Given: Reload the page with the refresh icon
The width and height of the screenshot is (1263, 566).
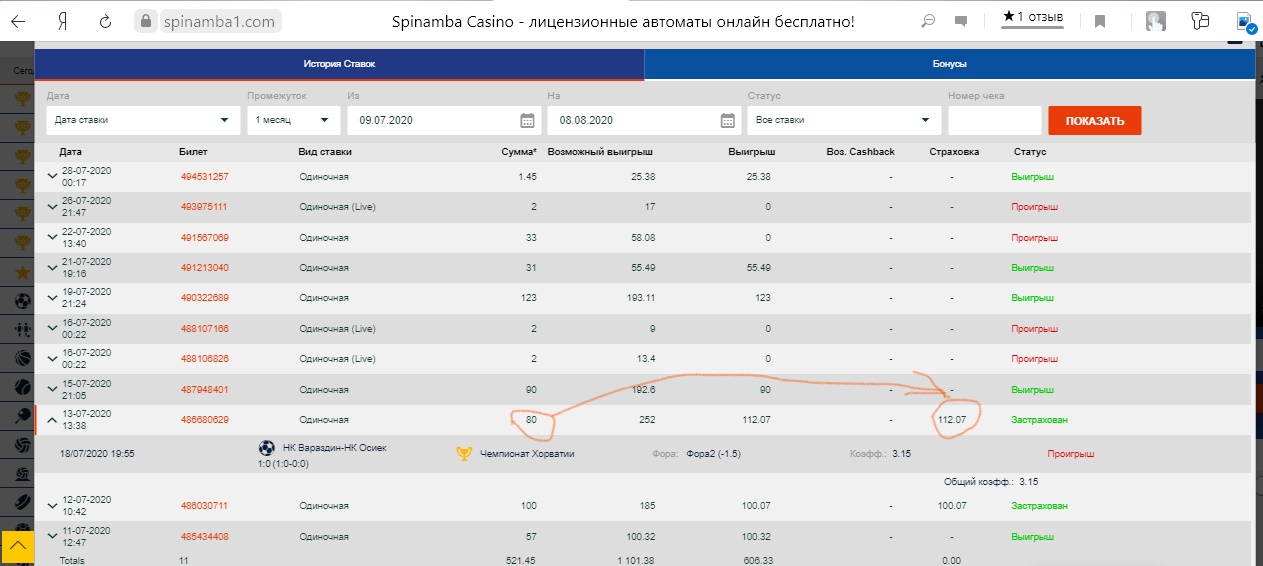Looking at the screenshot, I should click(106, 21).
